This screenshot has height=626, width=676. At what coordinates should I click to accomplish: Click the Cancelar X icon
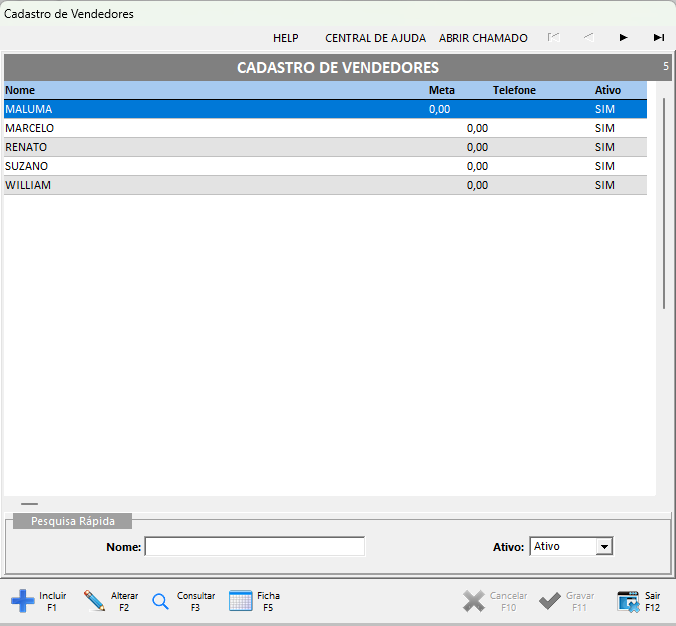tap(474, 601)
